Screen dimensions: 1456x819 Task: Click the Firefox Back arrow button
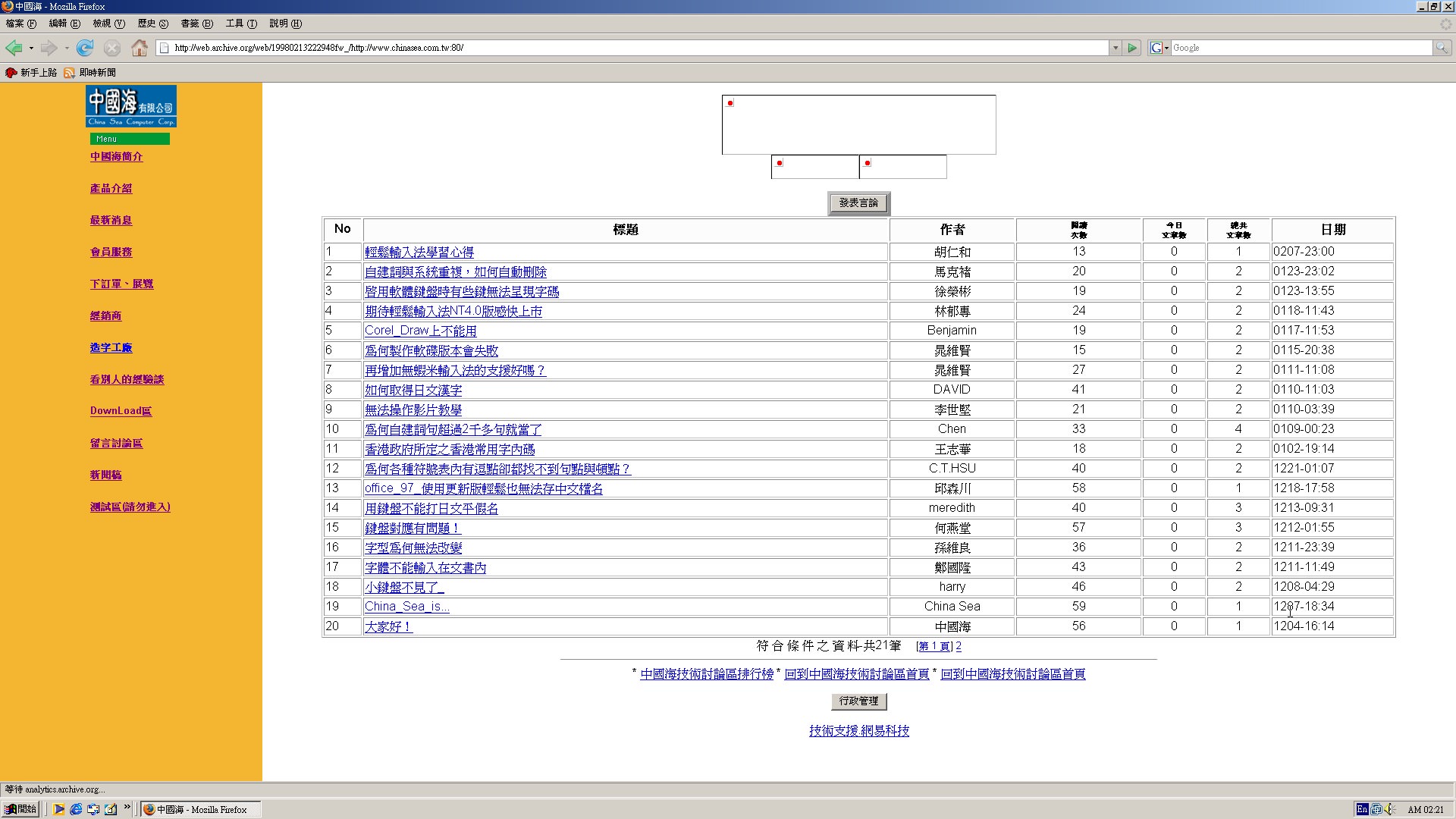point(14,48)
